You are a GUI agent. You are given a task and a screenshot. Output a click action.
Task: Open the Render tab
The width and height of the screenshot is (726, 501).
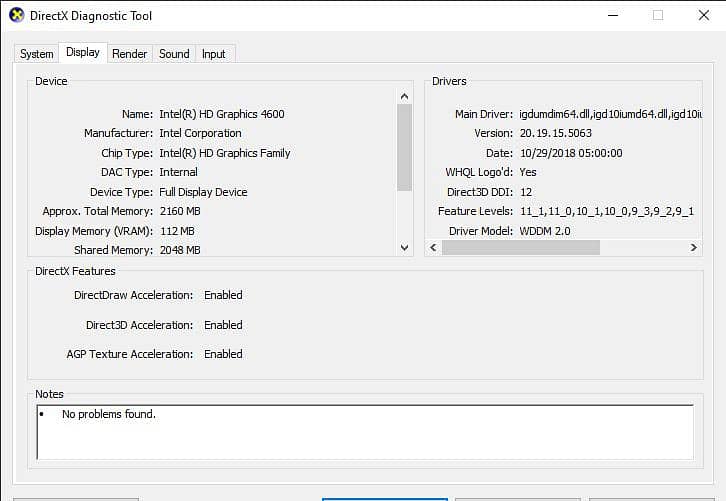click(130, 54)
